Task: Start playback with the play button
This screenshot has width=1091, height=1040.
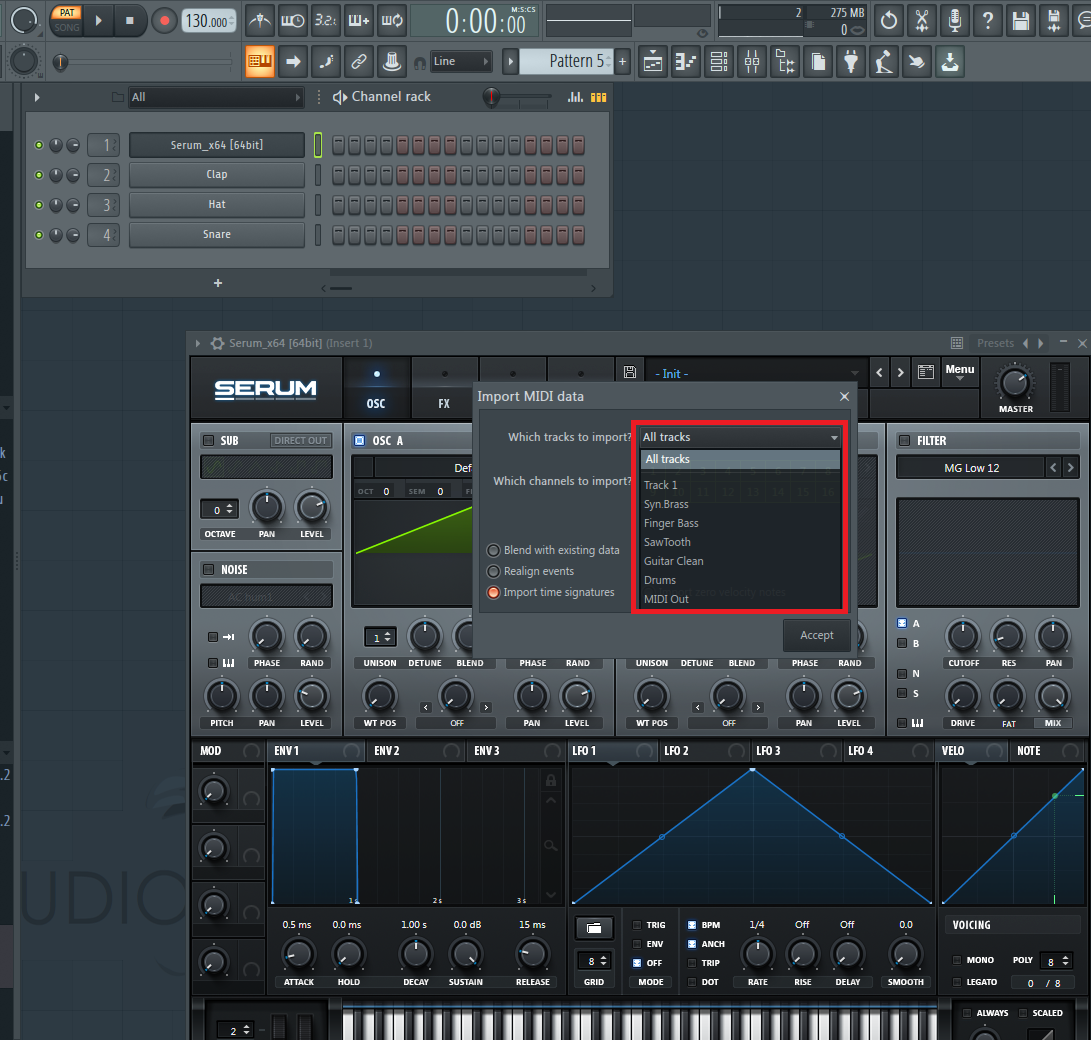Action: pyautogui.click(x=98, y=21)
